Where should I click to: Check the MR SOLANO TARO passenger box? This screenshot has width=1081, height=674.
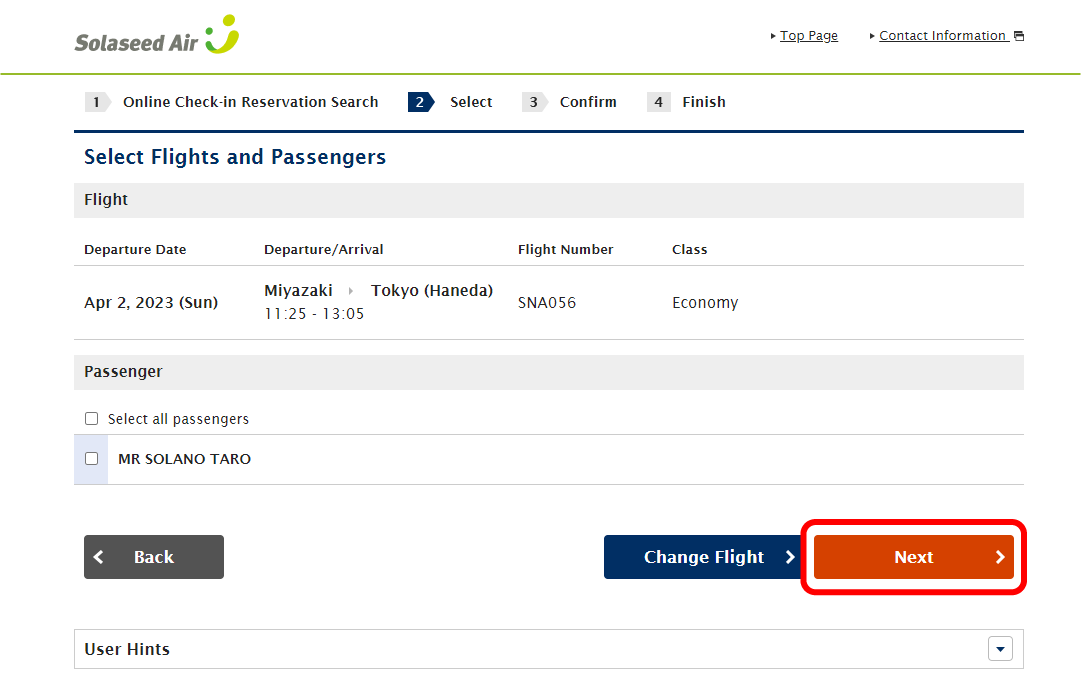pyautogui.click(x=92, y=459)
